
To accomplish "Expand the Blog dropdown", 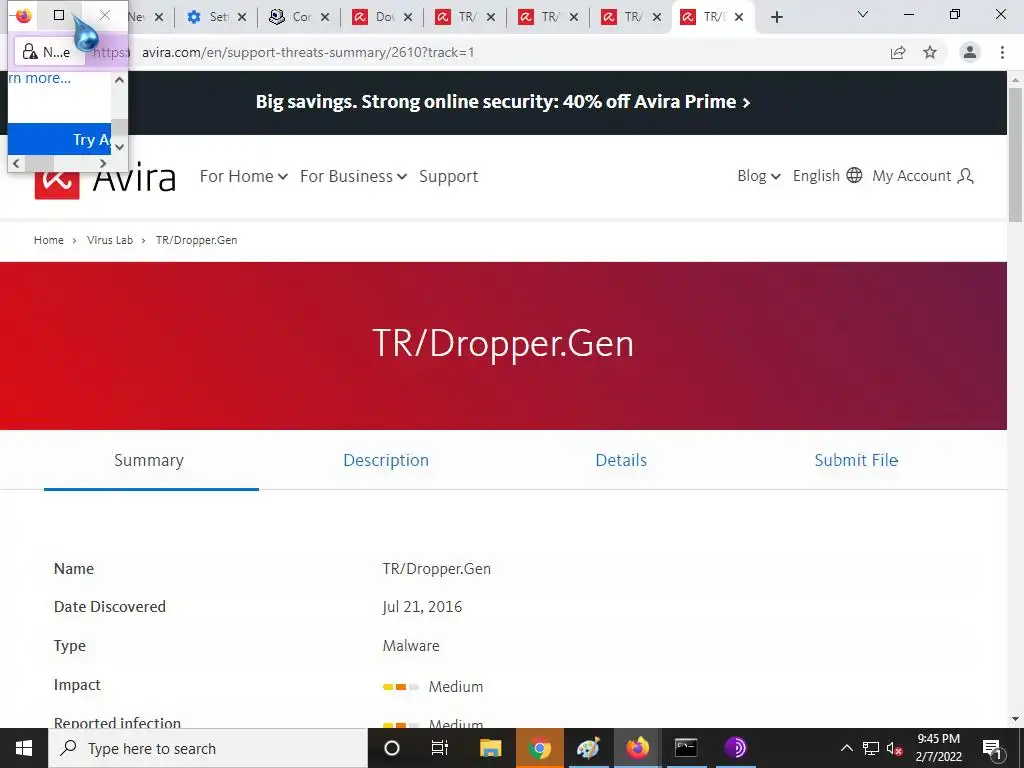I will point(759,176).
